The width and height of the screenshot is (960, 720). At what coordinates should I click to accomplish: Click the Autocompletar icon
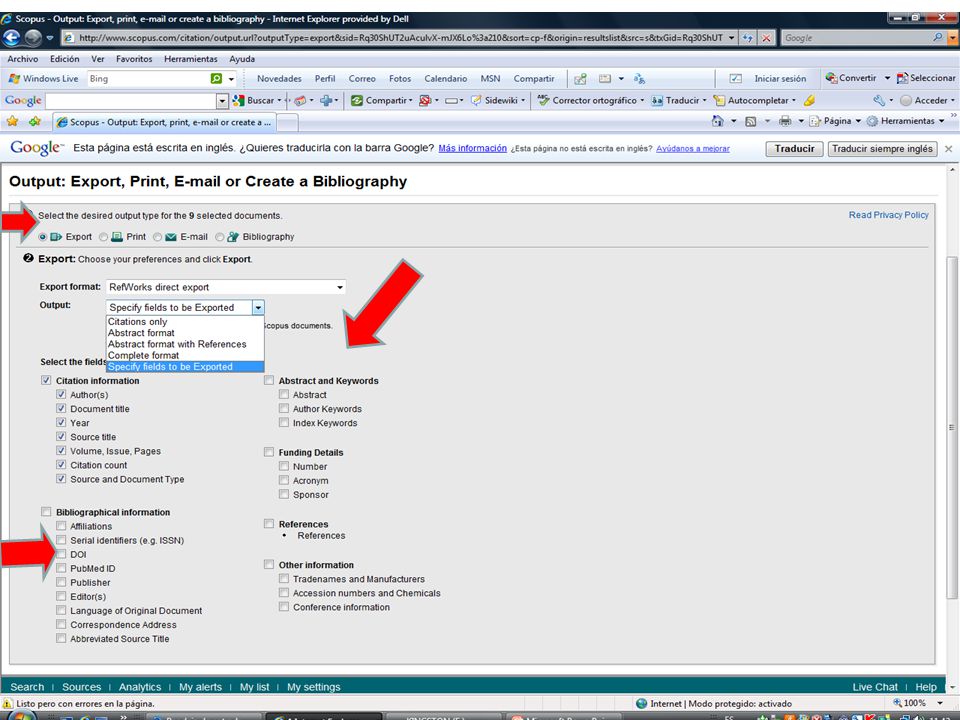(719, 100)
